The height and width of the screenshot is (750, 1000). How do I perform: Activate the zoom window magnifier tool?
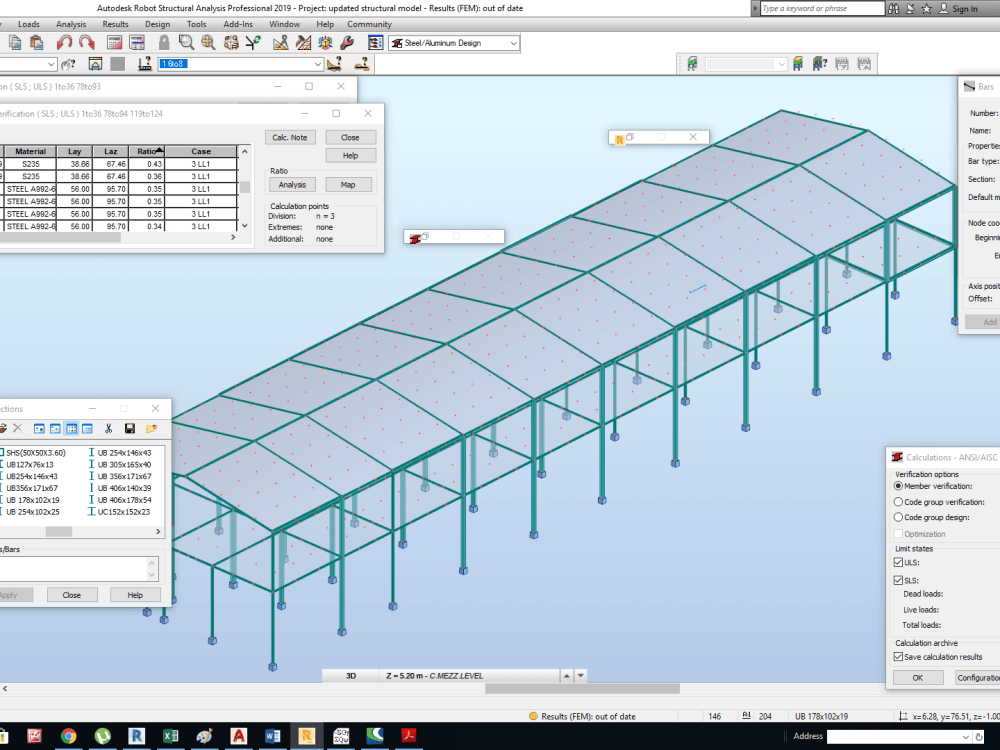[x=186, y=43]
